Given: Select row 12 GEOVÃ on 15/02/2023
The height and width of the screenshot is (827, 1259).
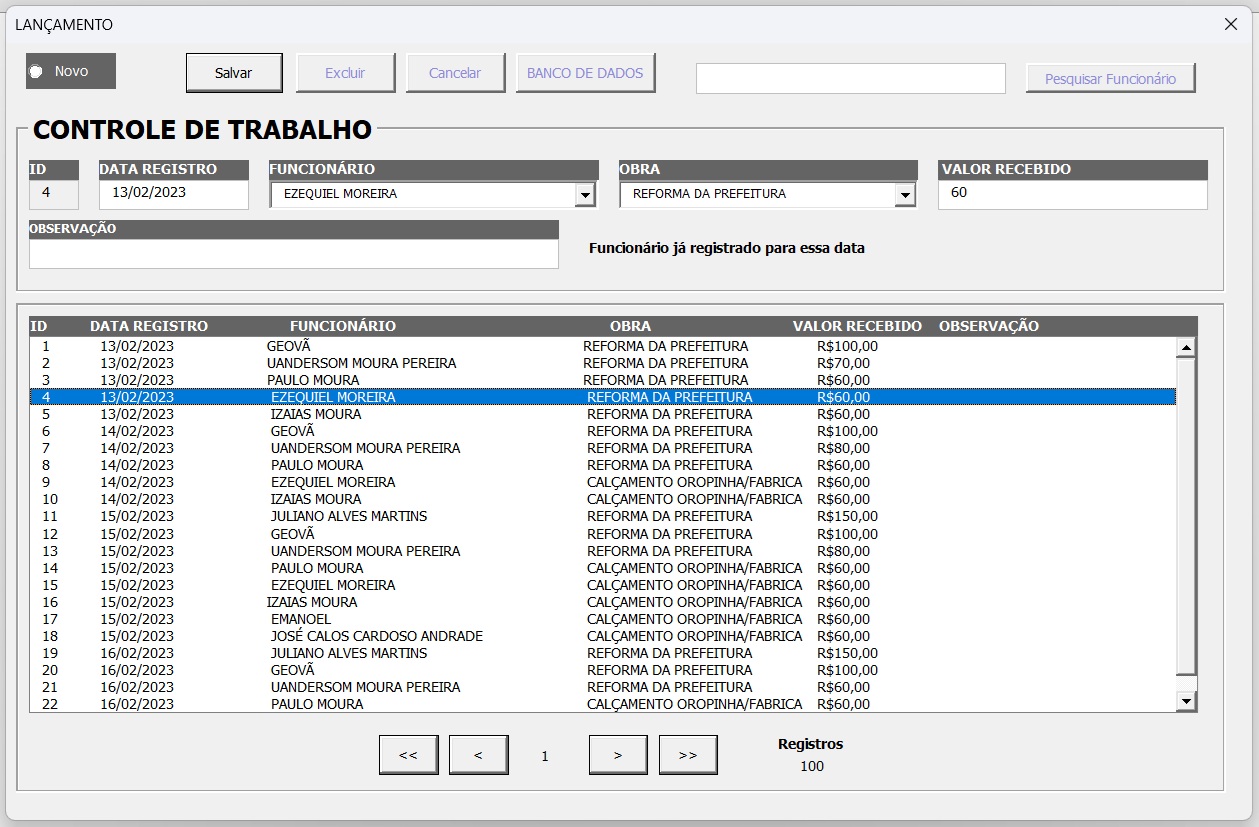Looking at the screenshot, I should tap(603, 534).
